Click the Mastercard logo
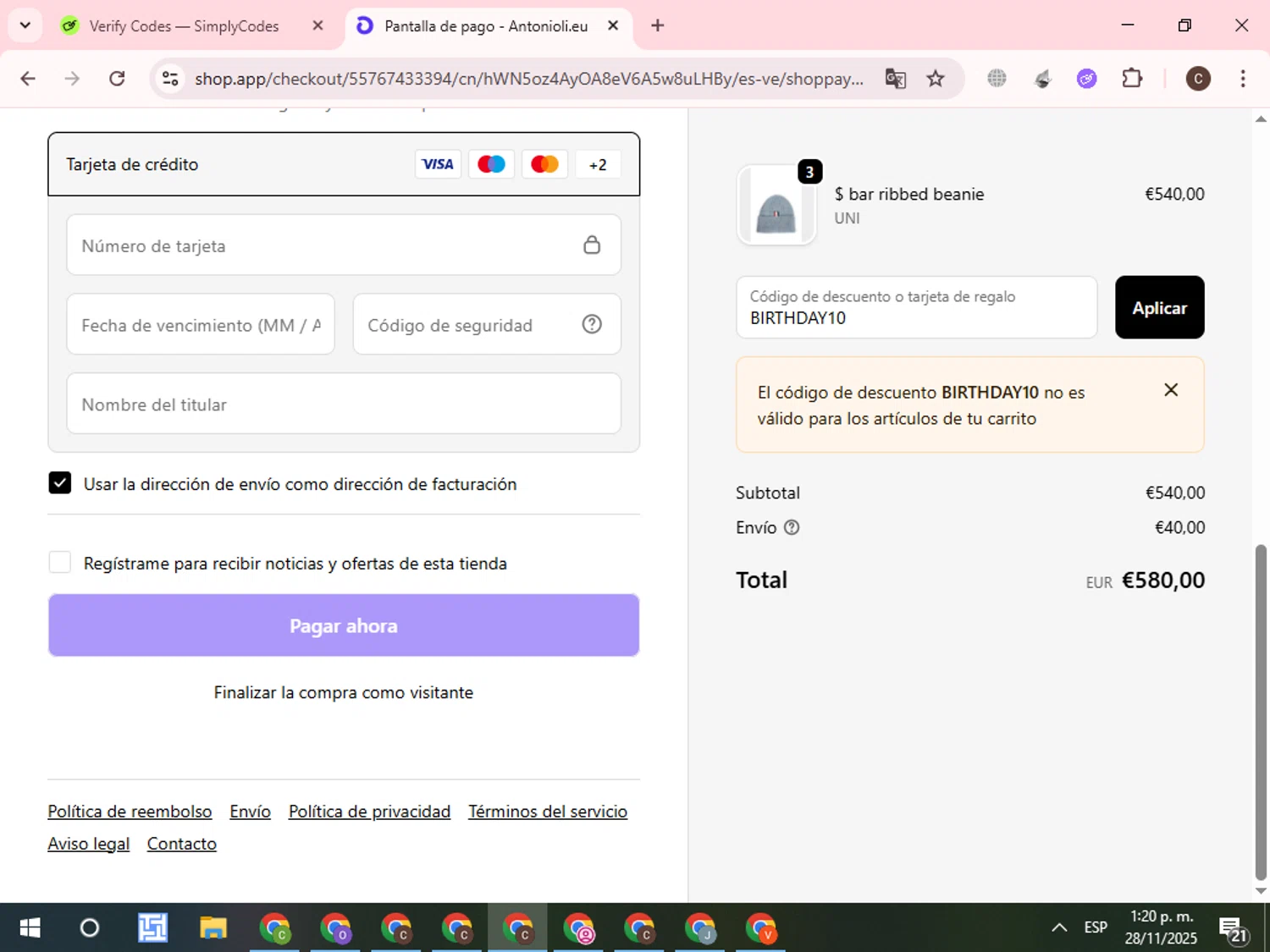This screenshot has height=952, width=1270. pos(544,164)
